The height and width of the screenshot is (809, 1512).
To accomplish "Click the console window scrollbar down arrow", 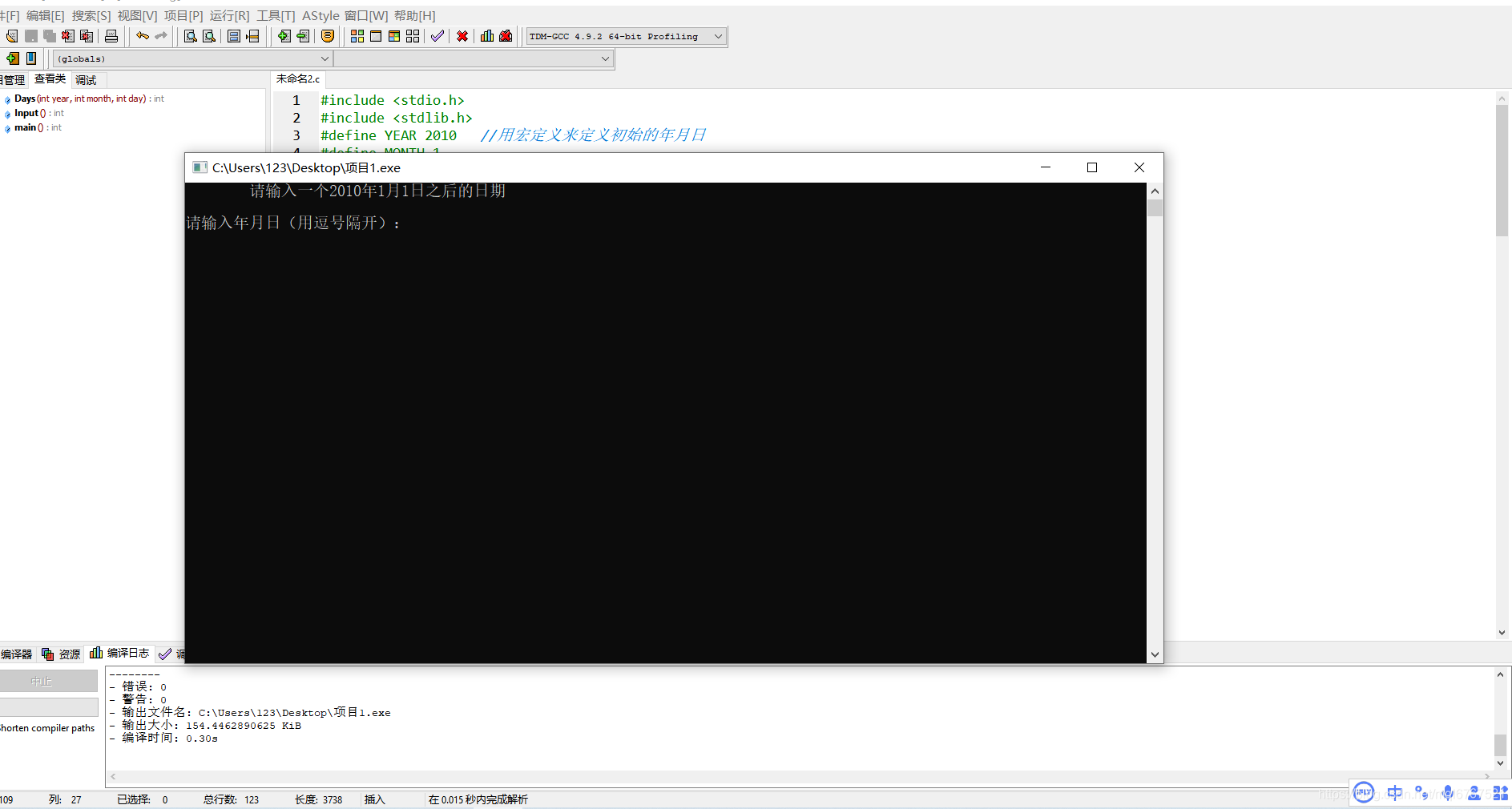I will (x=1155, y=654).
